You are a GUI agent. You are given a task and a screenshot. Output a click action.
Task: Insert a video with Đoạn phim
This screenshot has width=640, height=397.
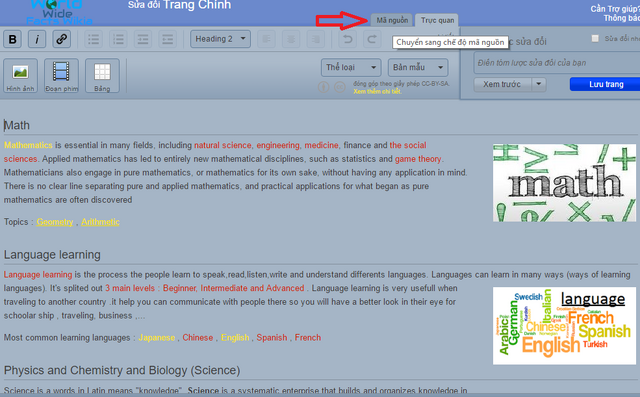point(61,75)
